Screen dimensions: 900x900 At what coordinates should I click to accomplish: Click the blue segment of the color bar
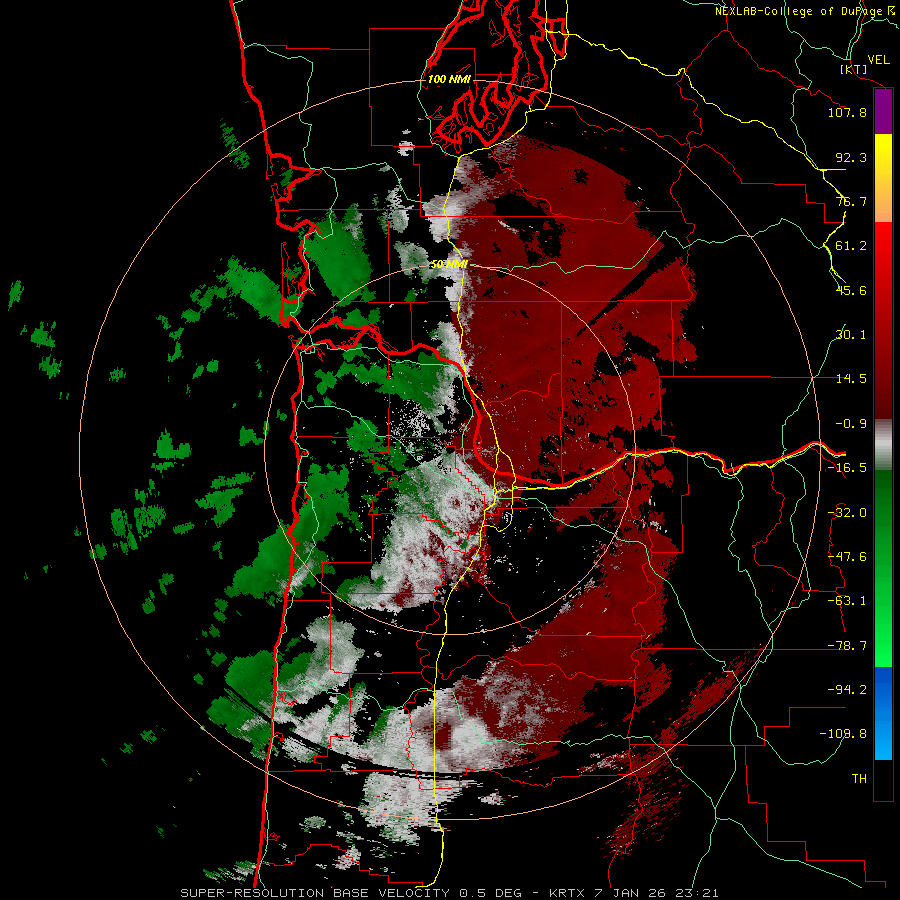point(883,713)
